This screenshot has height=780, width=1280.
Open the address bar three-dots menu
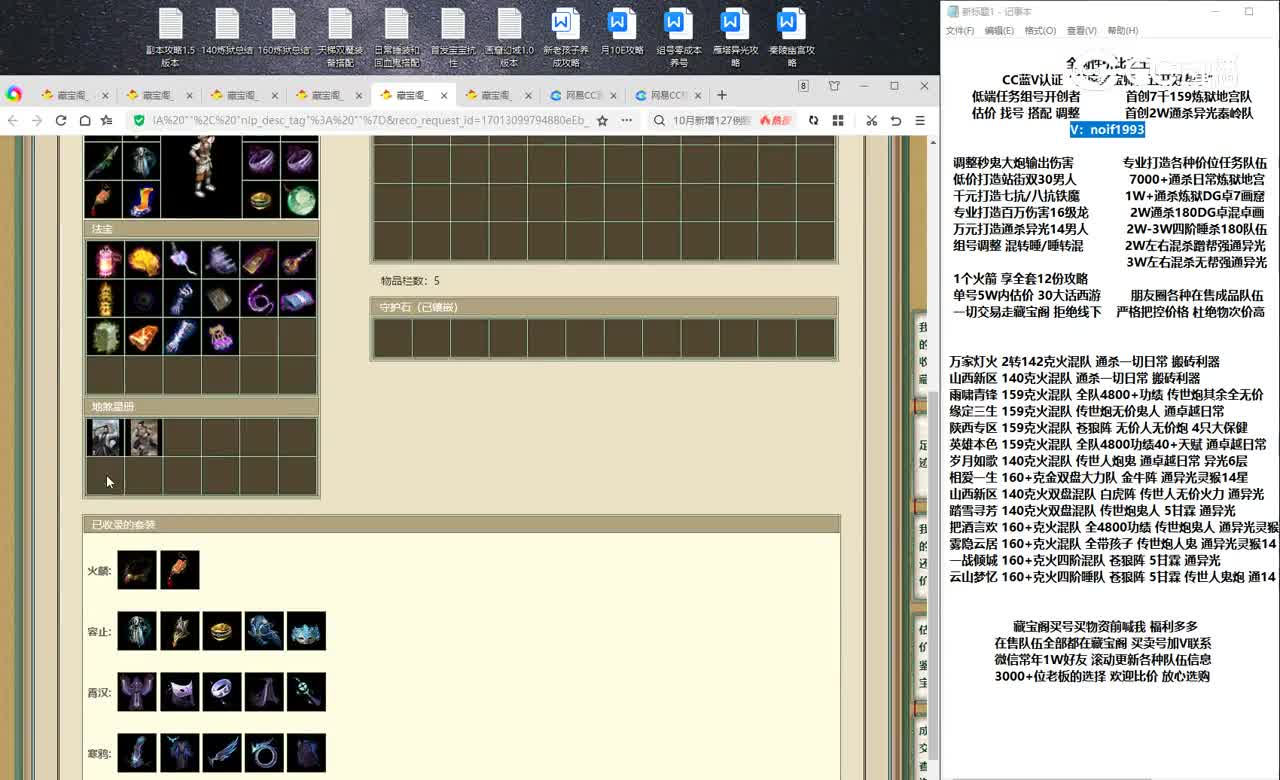pos(627,120)
